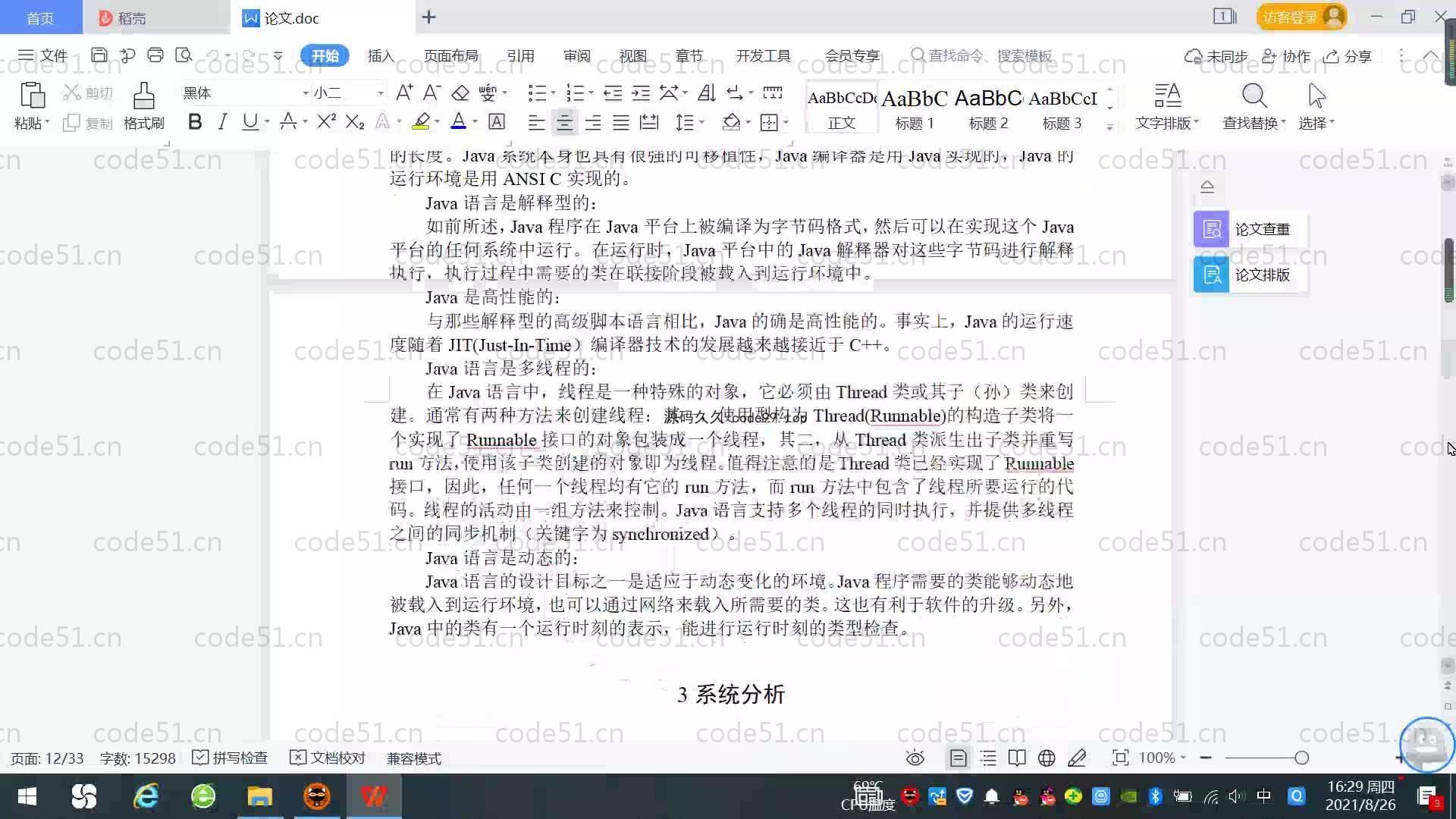
Task: Click the zoom slider handle
Action: point(1302,758)
